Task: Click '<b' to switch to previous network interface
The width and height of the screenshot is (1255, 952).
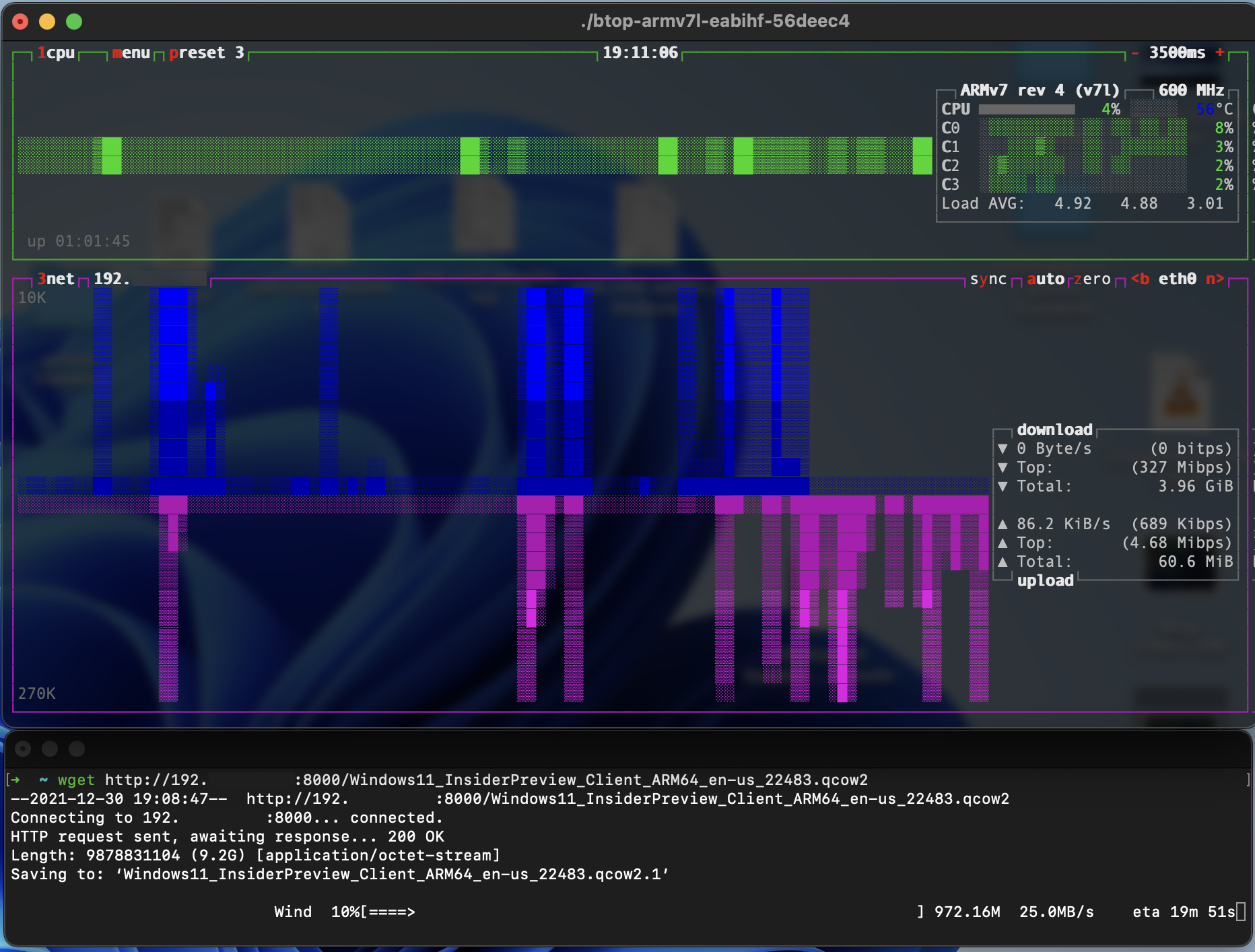Action: click(1141, 279)
